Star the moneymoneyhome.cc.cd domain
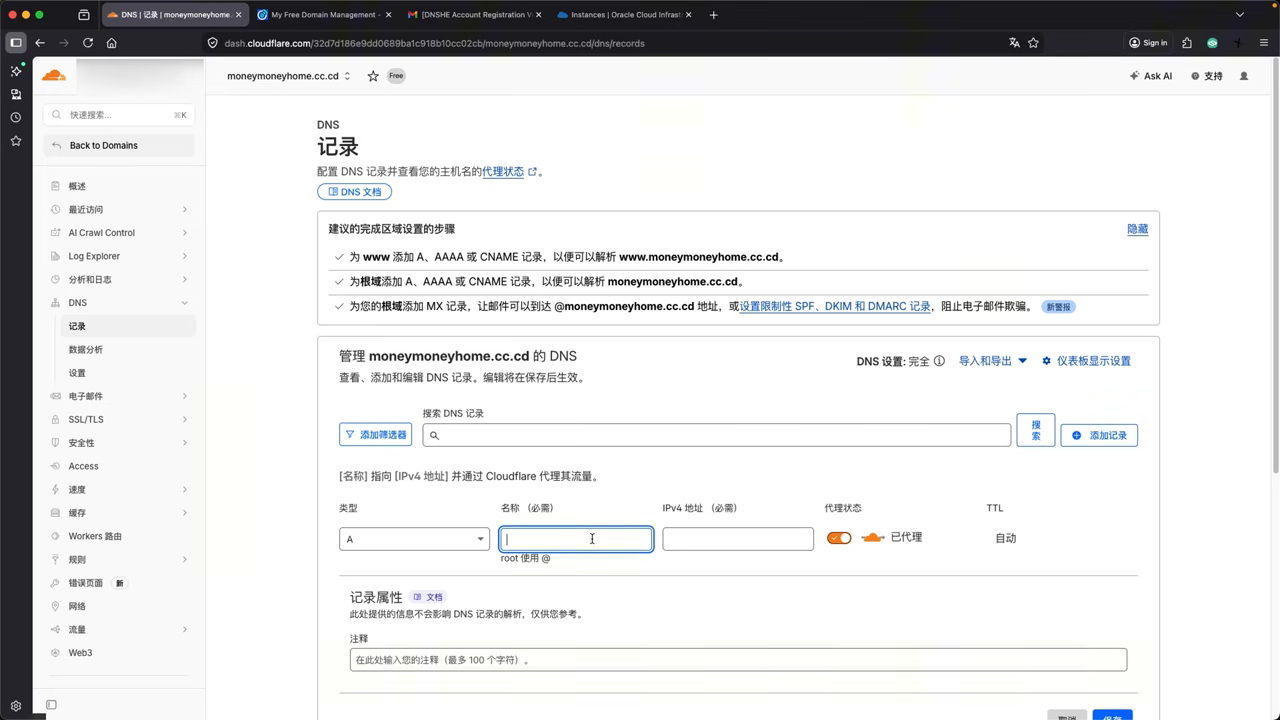1280x720 pixels. [373, 76]
